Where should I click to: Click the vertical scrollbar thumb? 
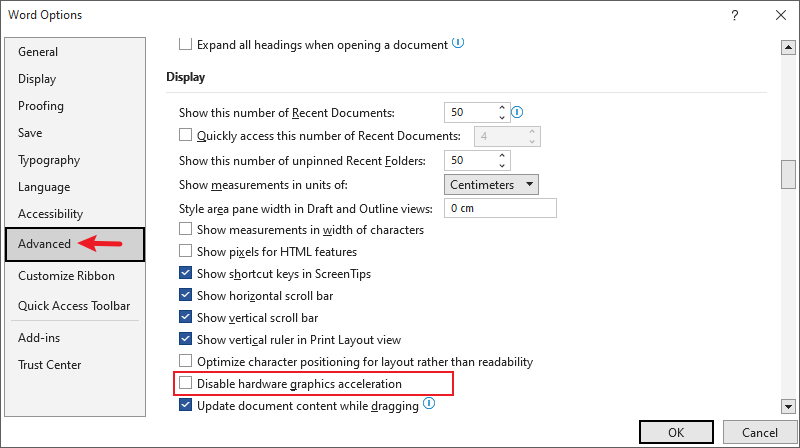[788, 175]
